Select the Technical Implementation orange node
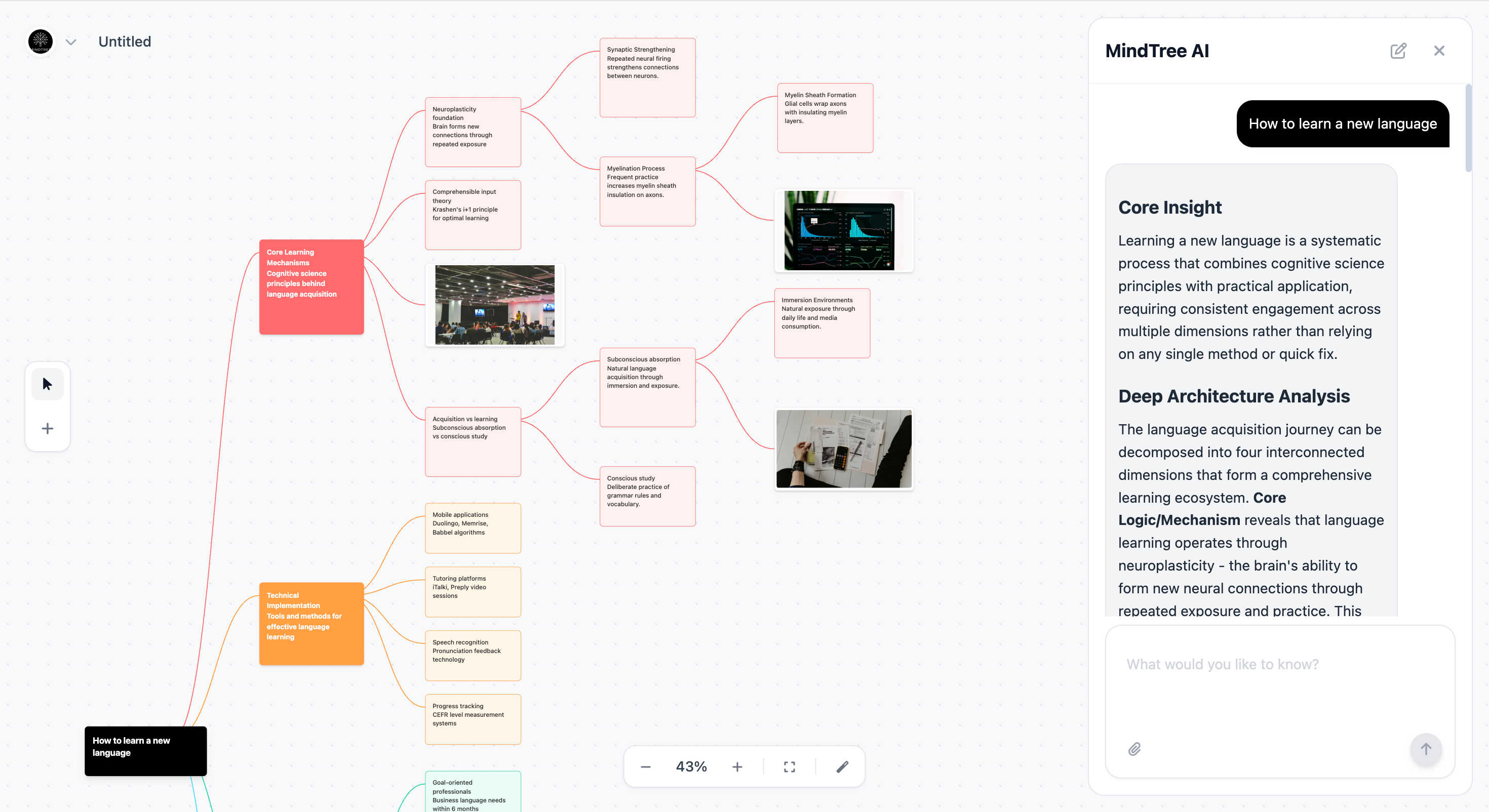 pyautogui.click(x=311, y=623)
